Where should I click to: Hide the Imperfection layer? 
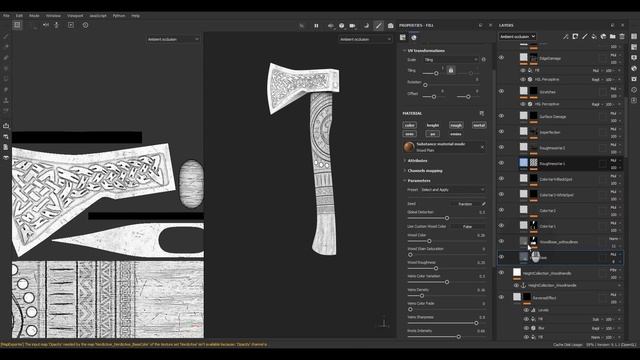[x=501, y=131]
